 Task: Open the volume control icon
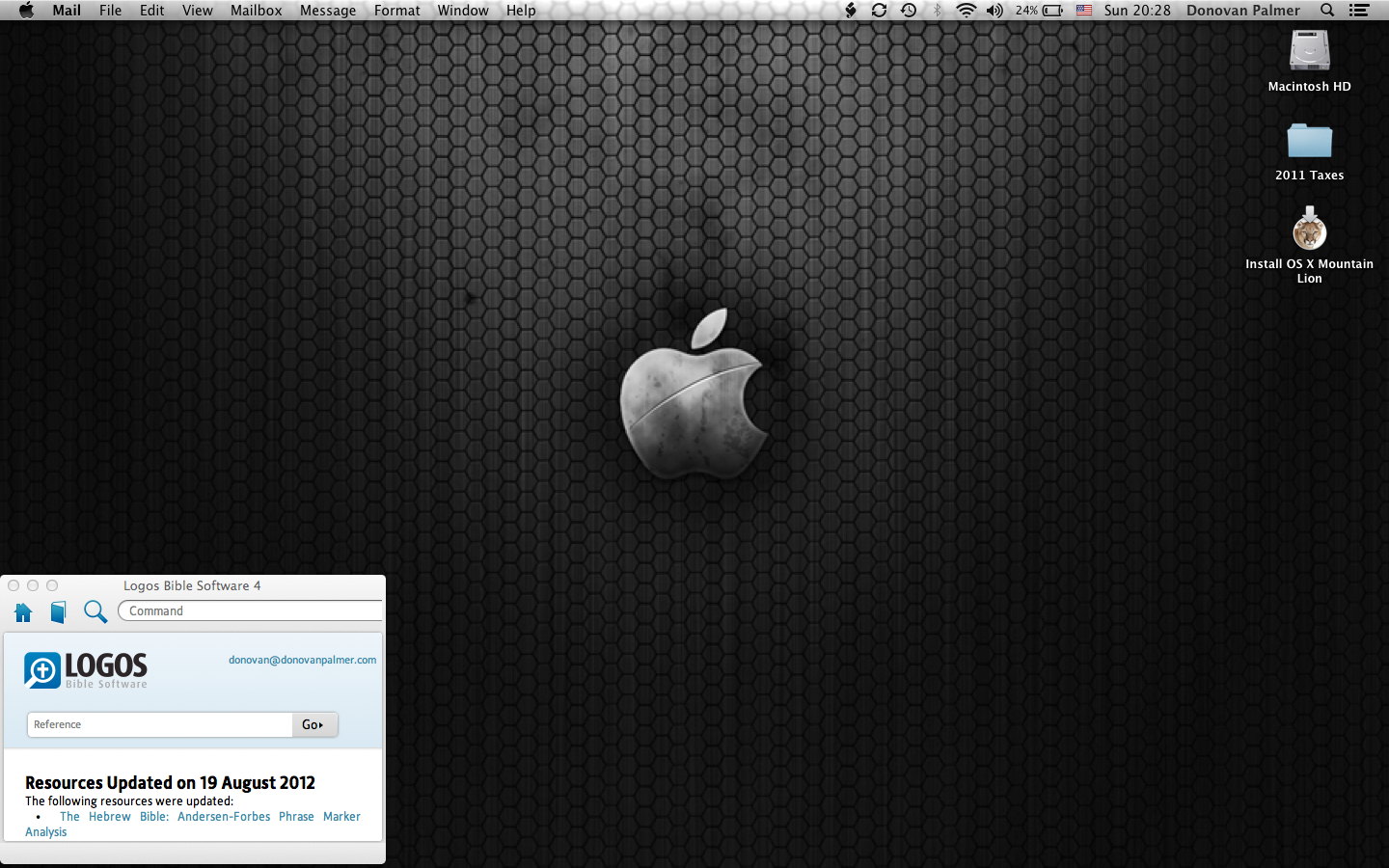tap(994, 11)
